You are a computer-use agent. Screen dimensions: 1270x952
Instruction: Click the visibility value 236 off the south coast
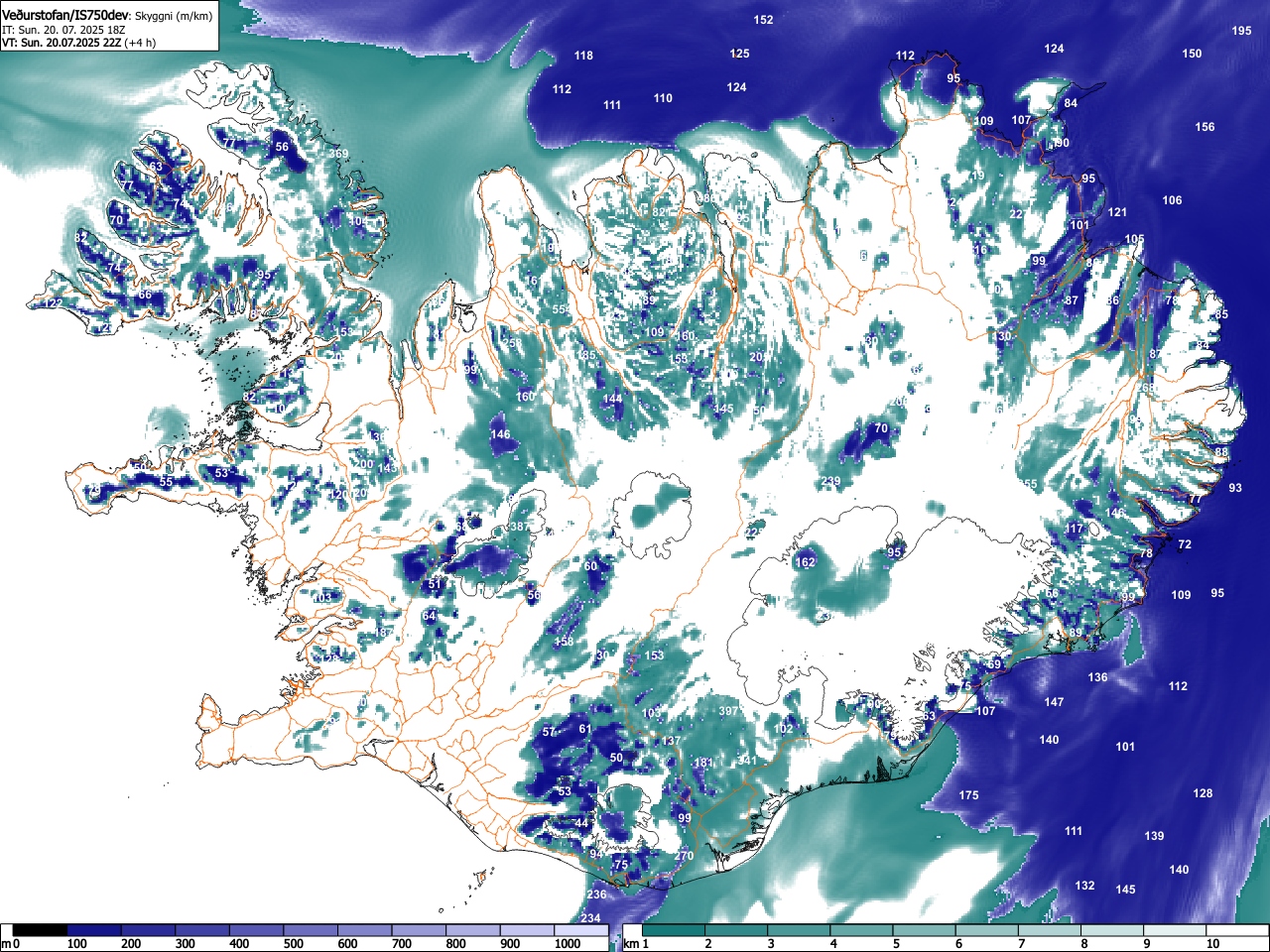(x=596, y=895)
